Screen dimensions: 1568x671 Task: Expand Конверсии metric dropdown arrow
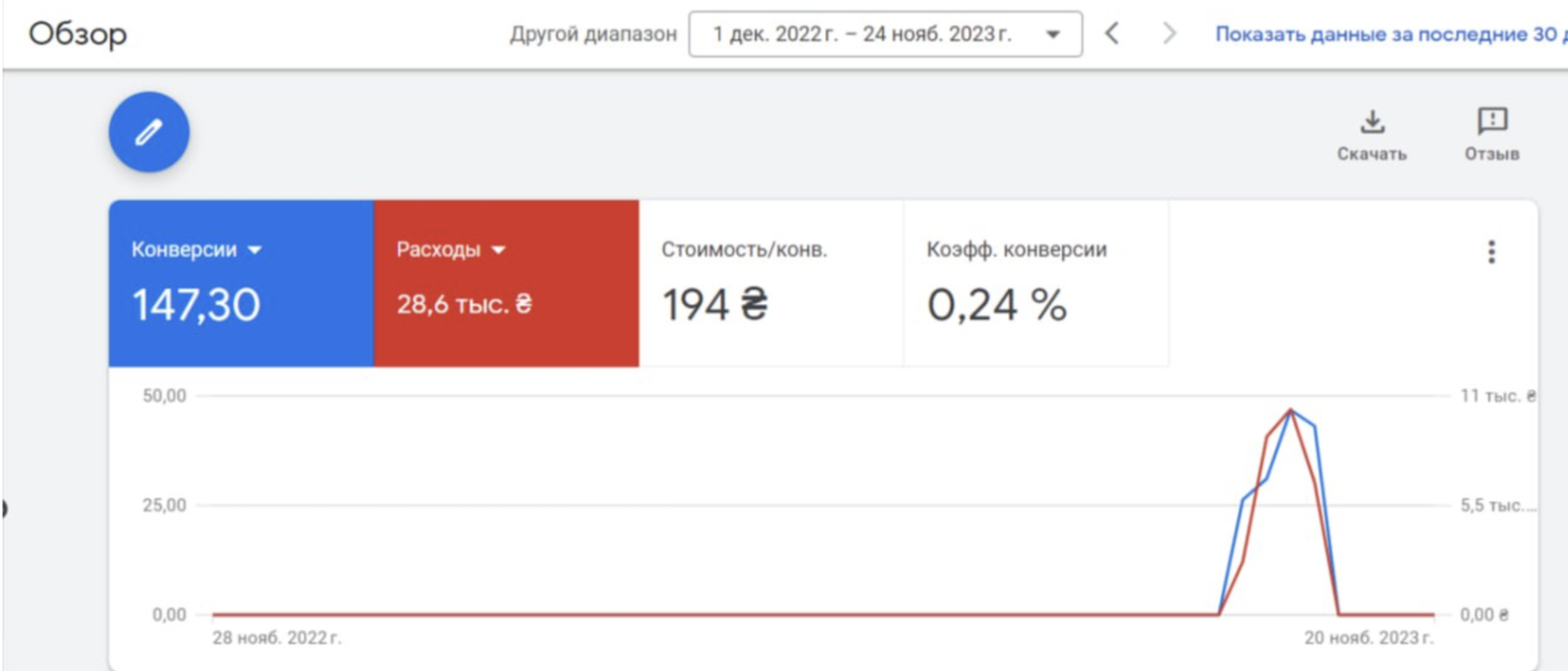point(255,250)
